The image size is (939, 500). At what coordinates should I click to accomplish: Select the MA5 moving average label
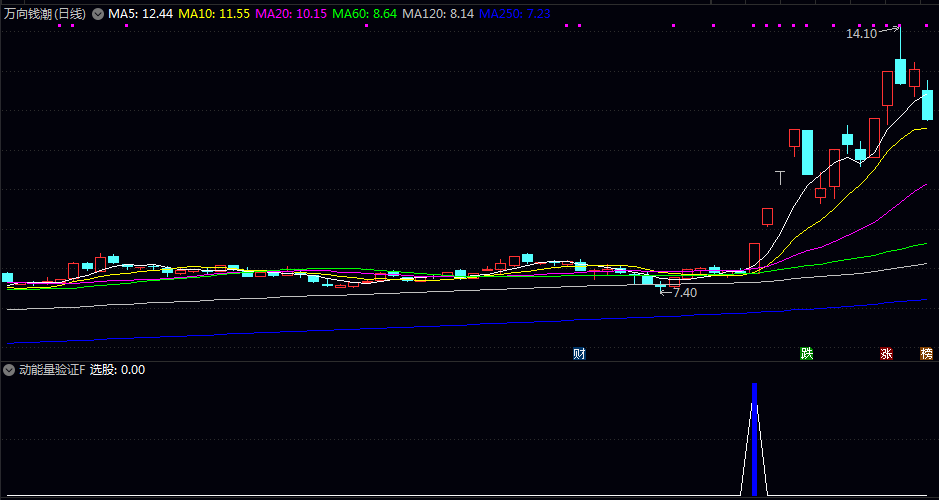[x=140, y=15]
